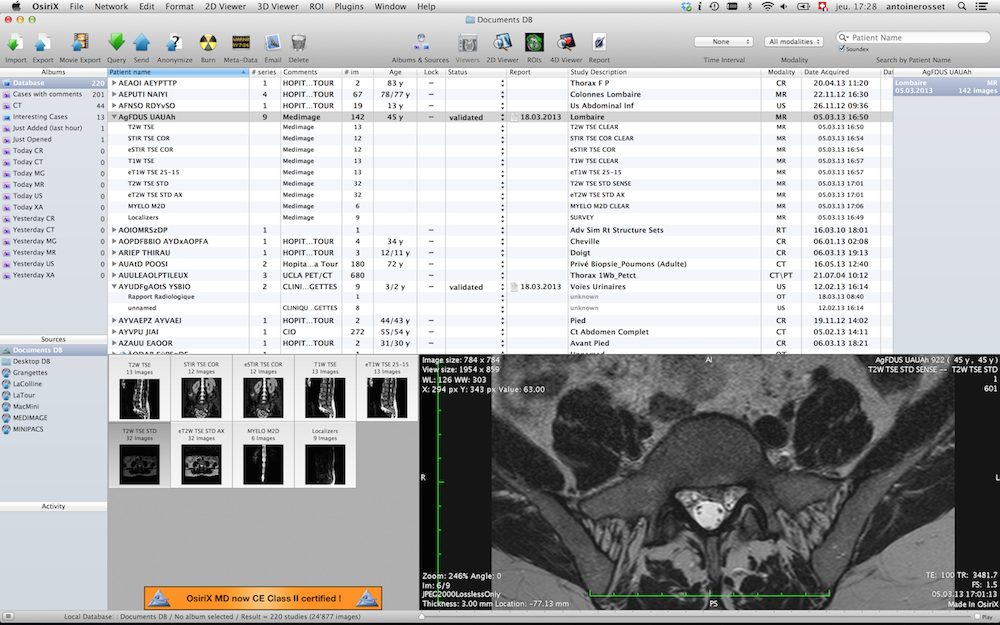Click the Burn disc icon
This screenshot has width=1000, height=625.
(x=208, y=43)
